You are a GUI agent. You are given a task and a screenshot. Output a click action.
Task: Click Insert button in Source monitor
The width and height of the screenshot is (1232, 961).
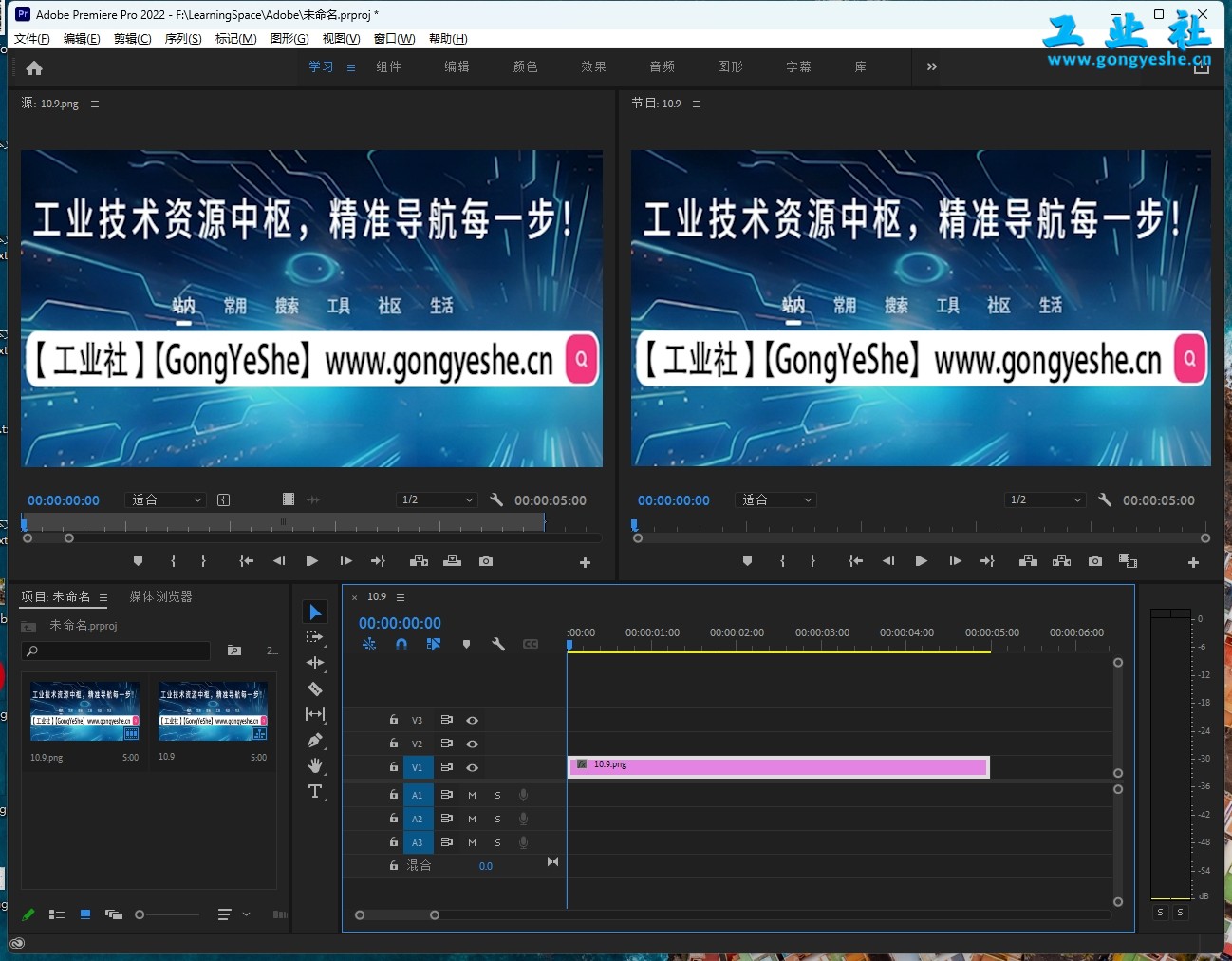(x=419, y=561)
